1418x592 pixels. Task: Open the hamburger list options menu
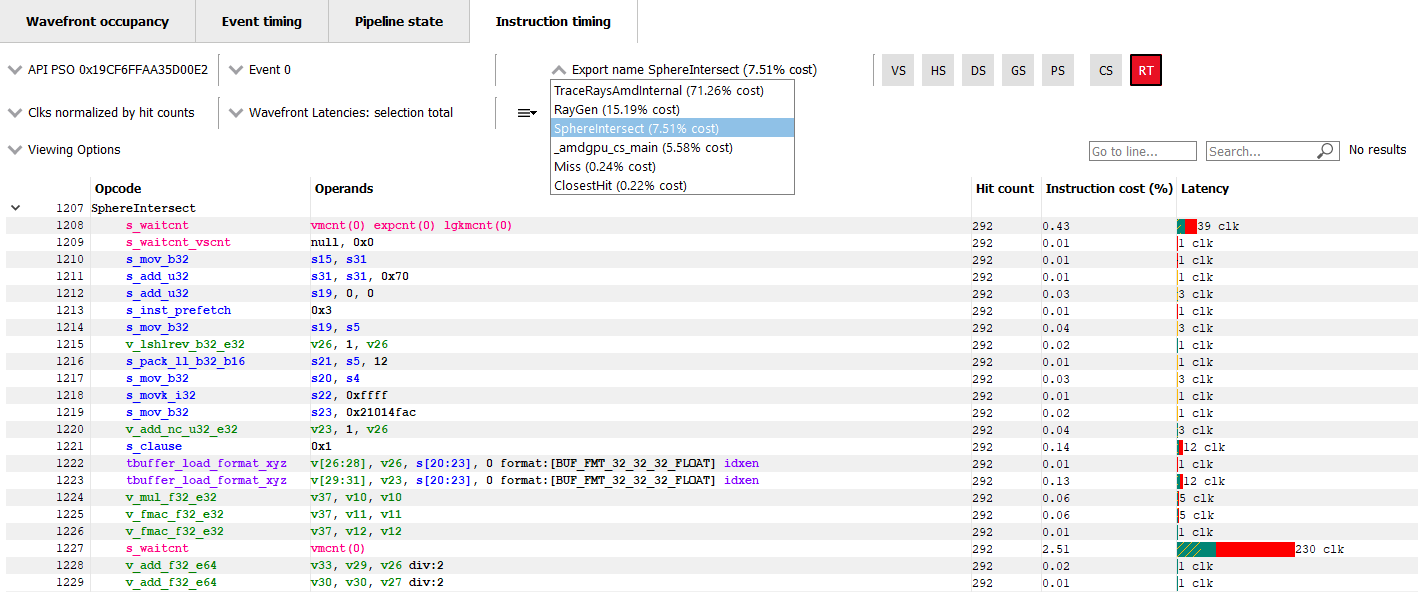[x=527, y=113]
